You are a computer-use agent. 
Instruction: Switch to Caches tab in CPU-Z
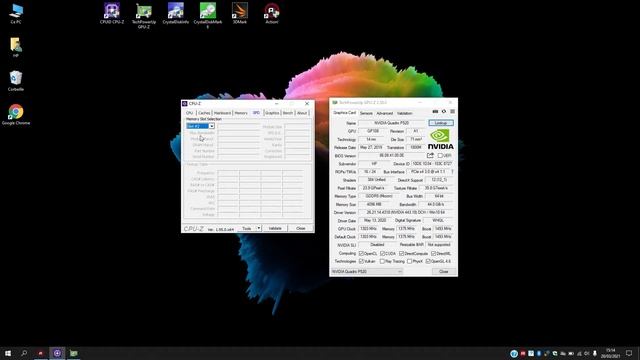click(x=204, y=113)
